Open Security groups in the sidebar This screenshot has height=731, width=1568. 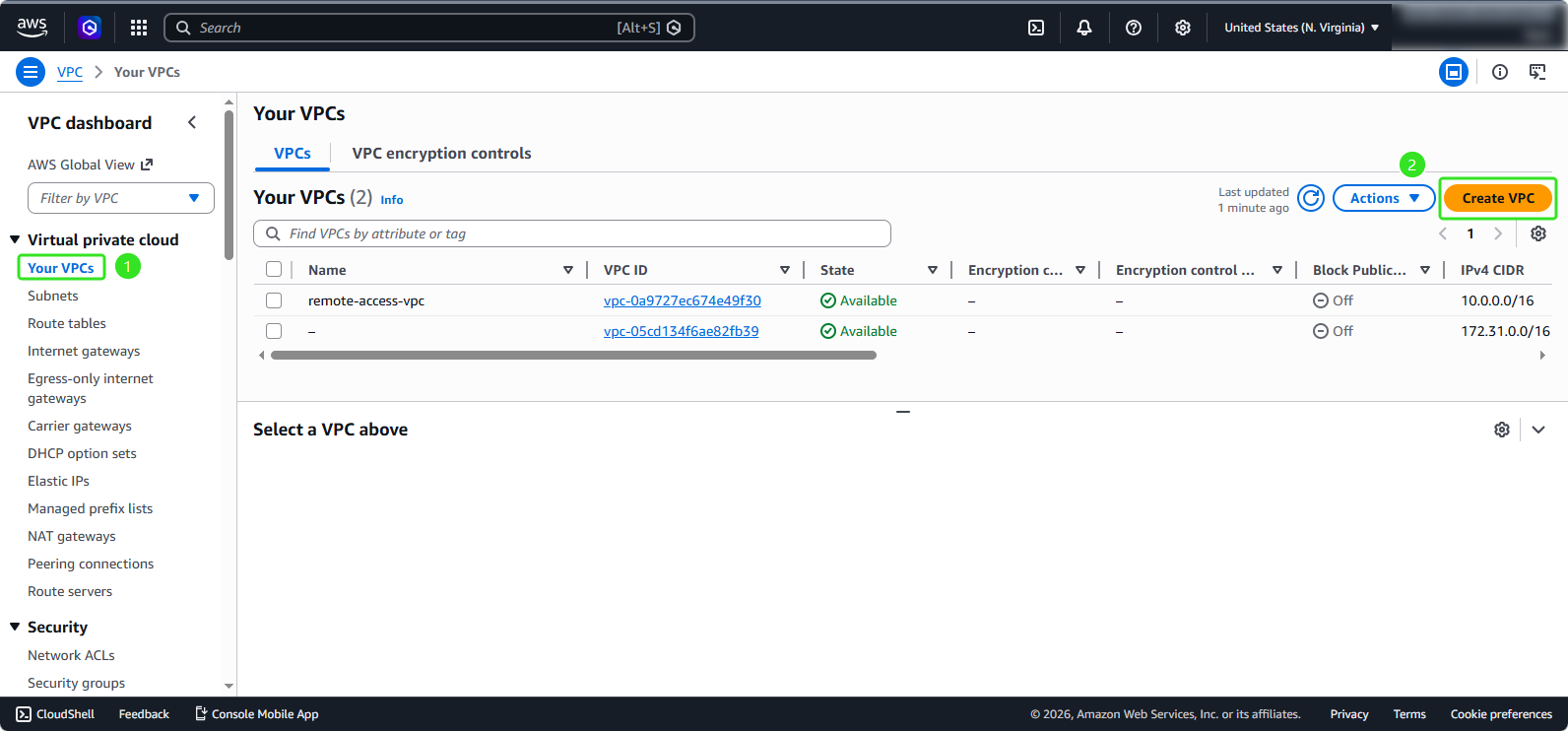[77, 683]
